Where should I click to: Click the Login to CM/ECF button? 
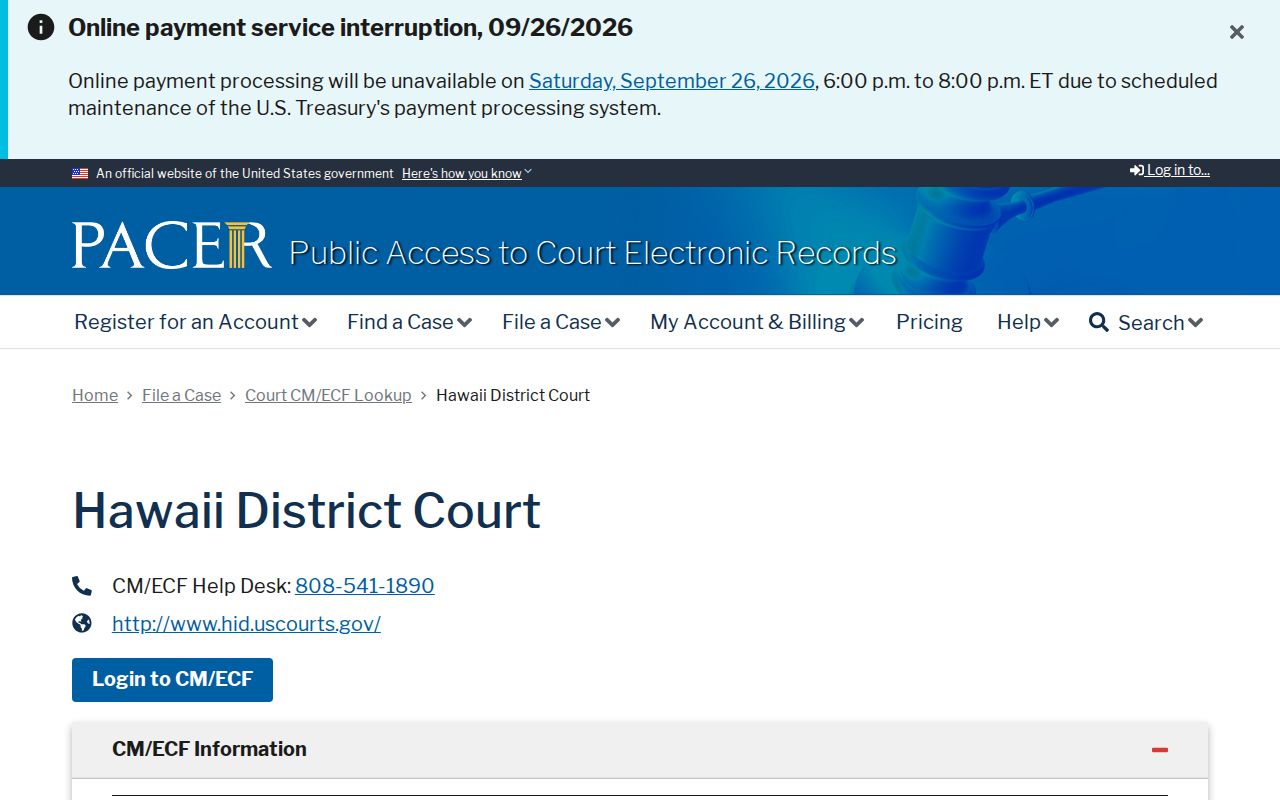pyautogui.click(x=172, y=680)
